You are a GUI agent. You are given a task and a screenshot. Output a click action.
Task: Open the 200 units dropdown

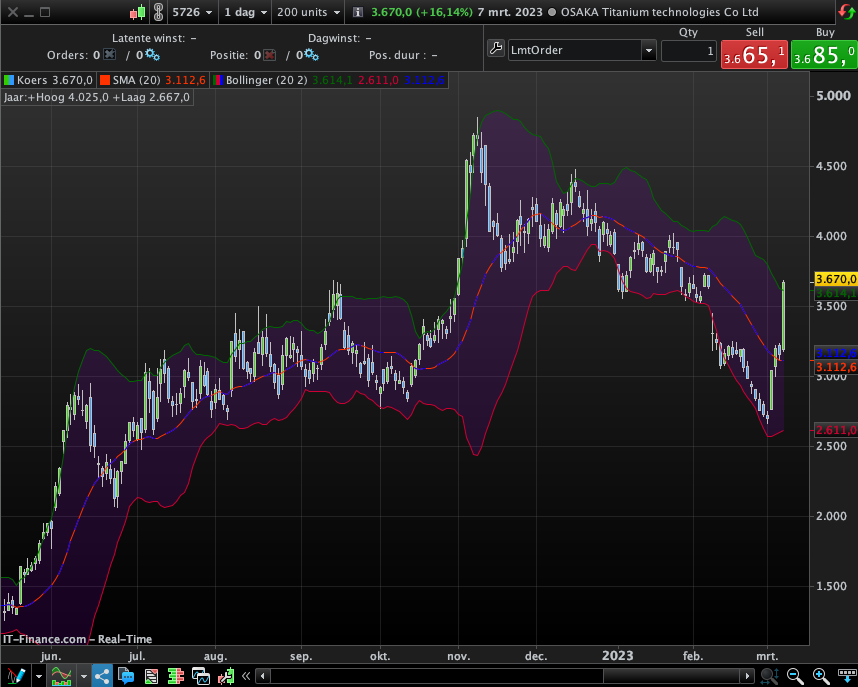pyautogui.click(x=308, y=12)
